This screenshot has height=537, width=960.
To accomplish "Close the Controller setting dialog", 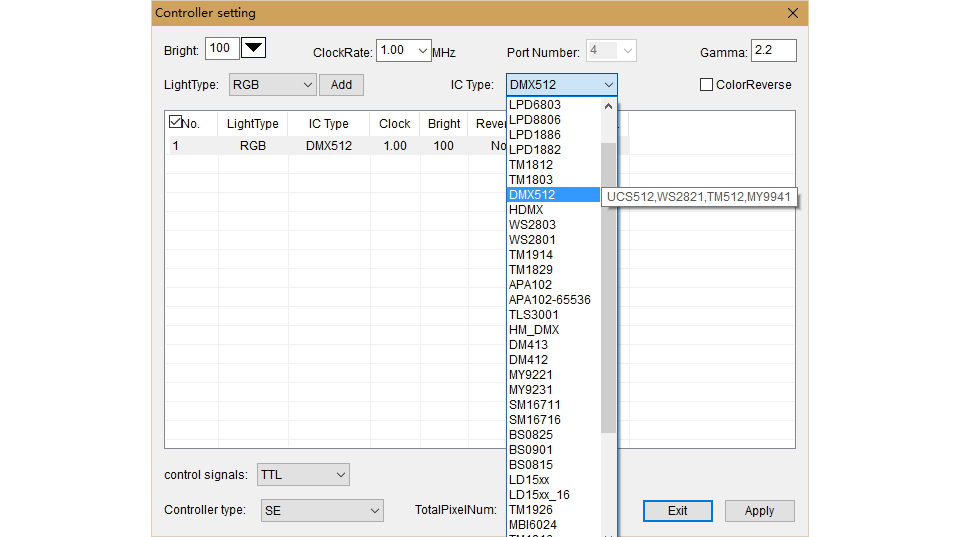I will point(793,13).
